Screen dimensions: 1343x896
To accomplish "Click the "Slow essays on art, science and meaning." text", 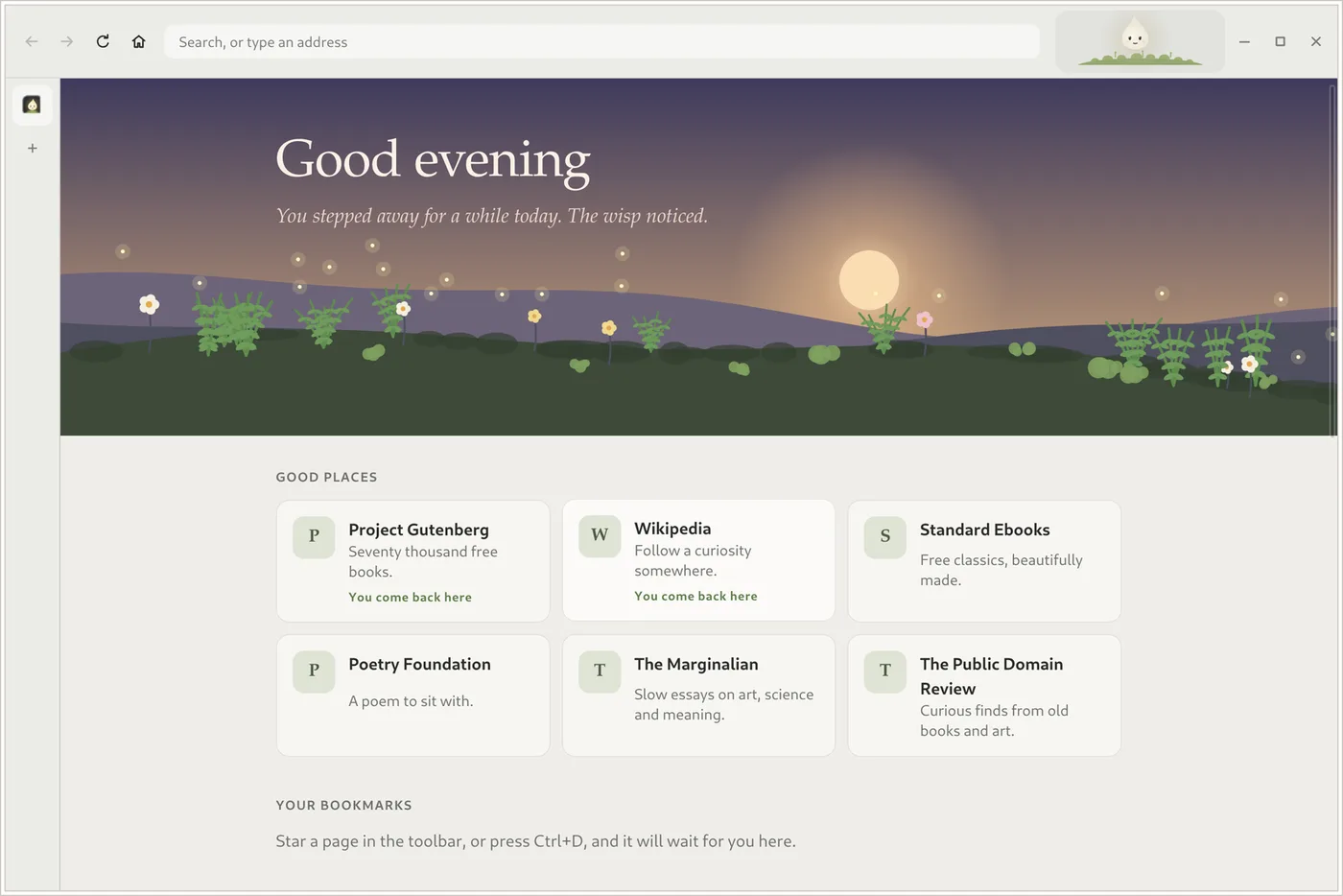I will pyautogui.click(x=724, y=704).
